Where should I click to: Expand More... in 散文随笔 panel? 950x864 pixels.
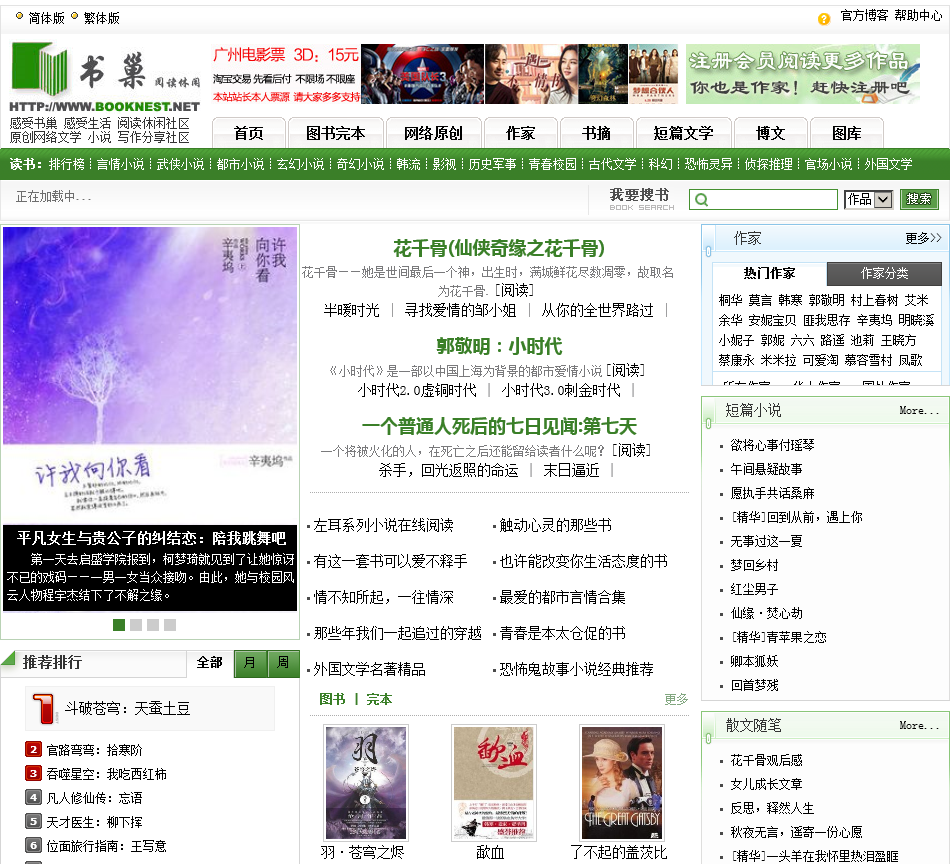919,726
